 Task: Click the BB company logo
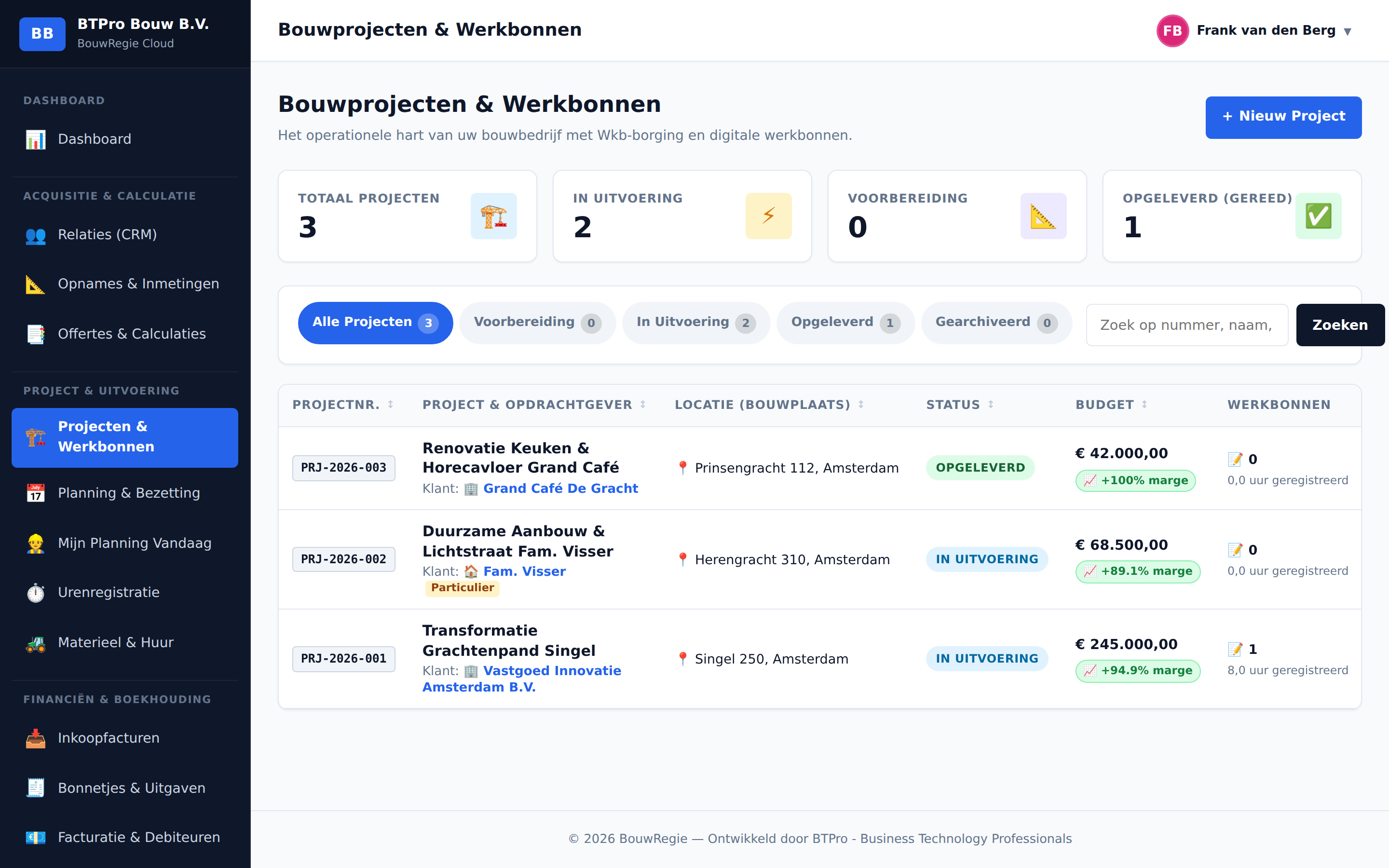[x=42, y=34]
